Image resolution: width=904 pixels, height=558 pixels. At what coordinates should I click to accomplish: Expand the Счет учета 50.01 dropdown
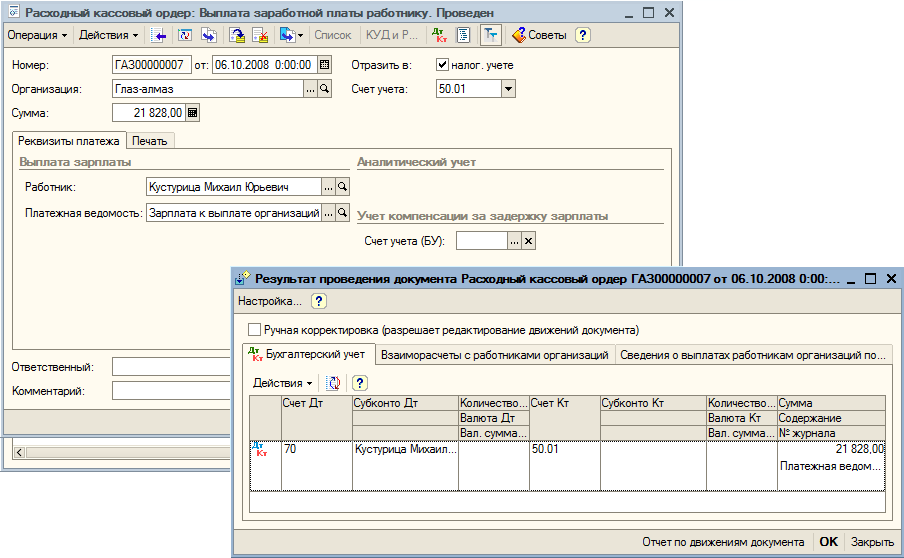point(508,89)
